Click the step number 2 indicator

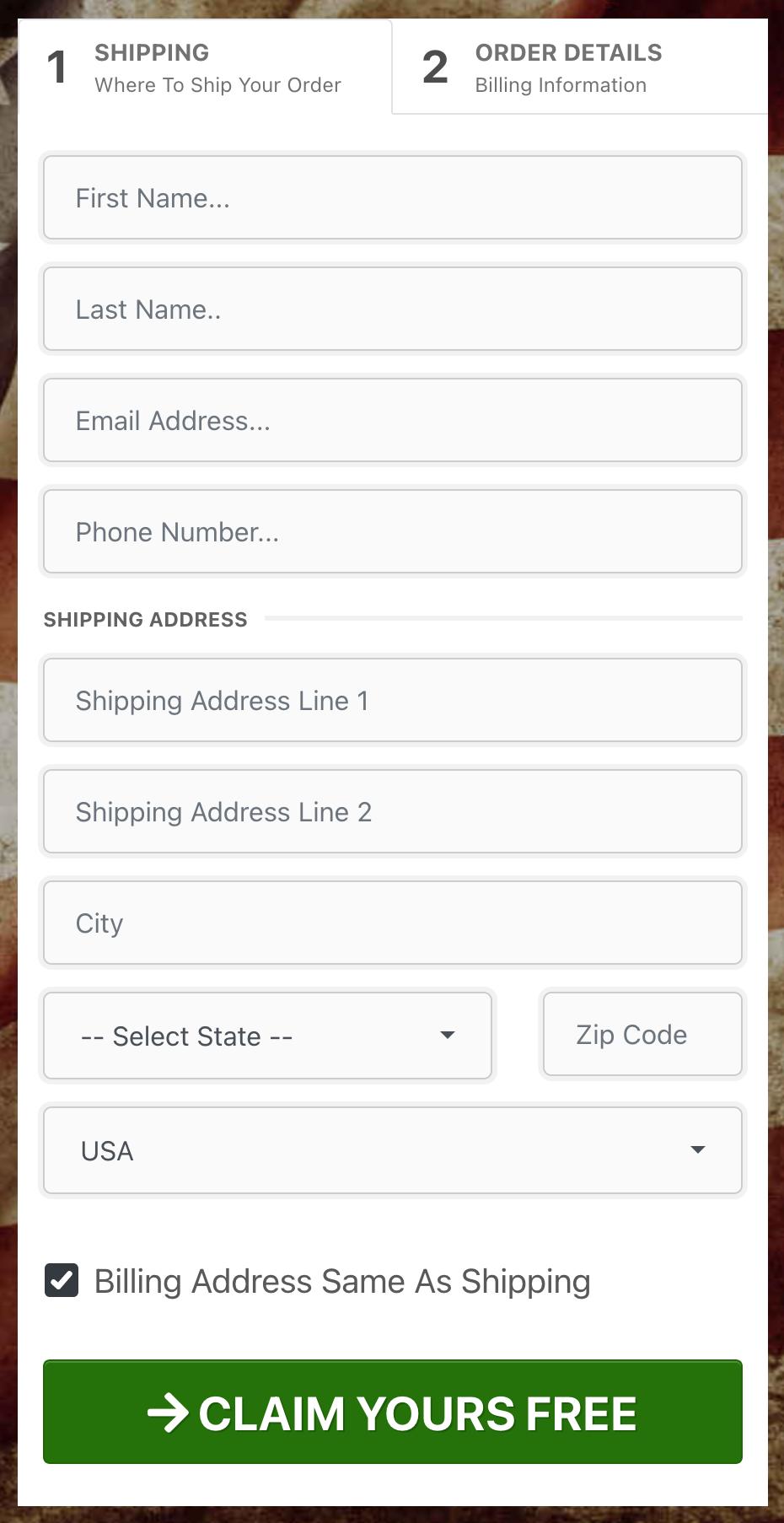coord(435,67)
